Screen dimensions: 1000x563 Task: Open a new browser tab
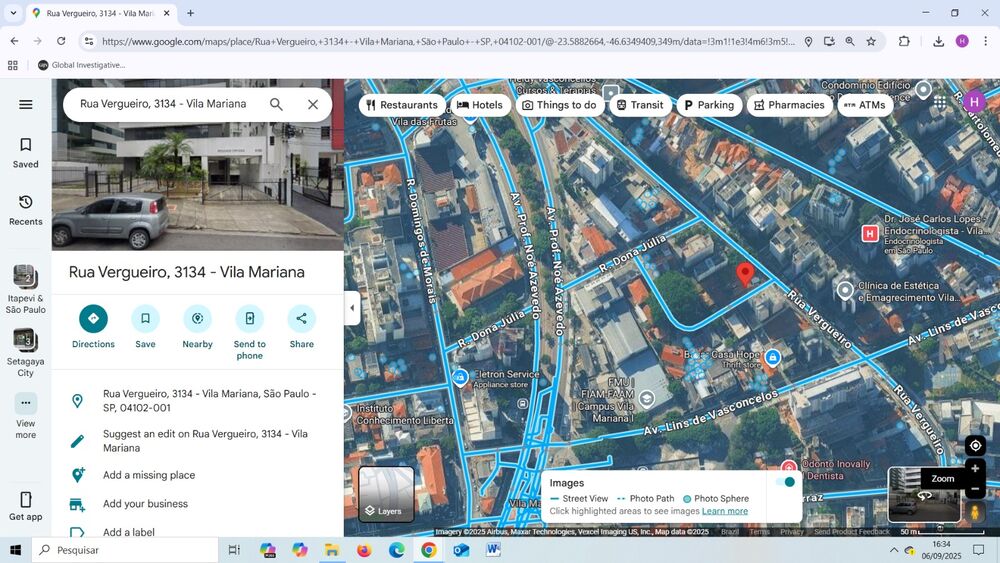click(191, 13)
